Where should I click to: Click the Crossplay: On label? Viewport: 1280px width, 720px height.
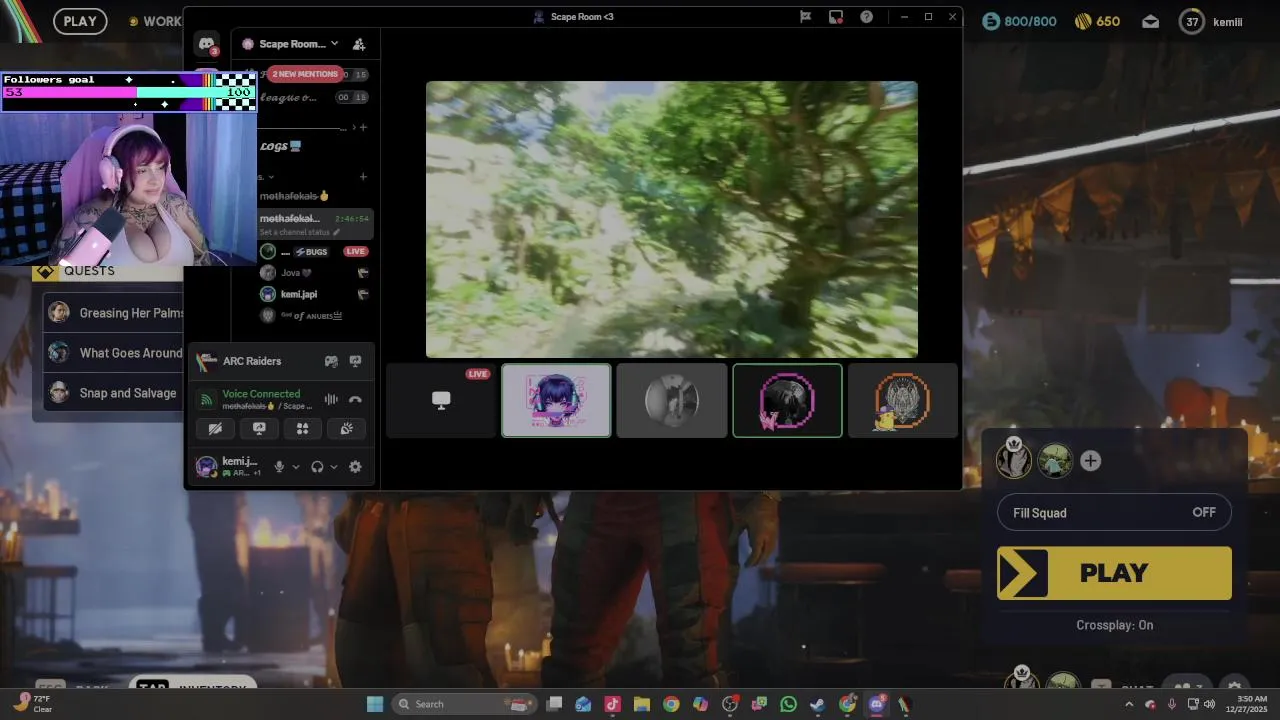[x=1115, y=625]
